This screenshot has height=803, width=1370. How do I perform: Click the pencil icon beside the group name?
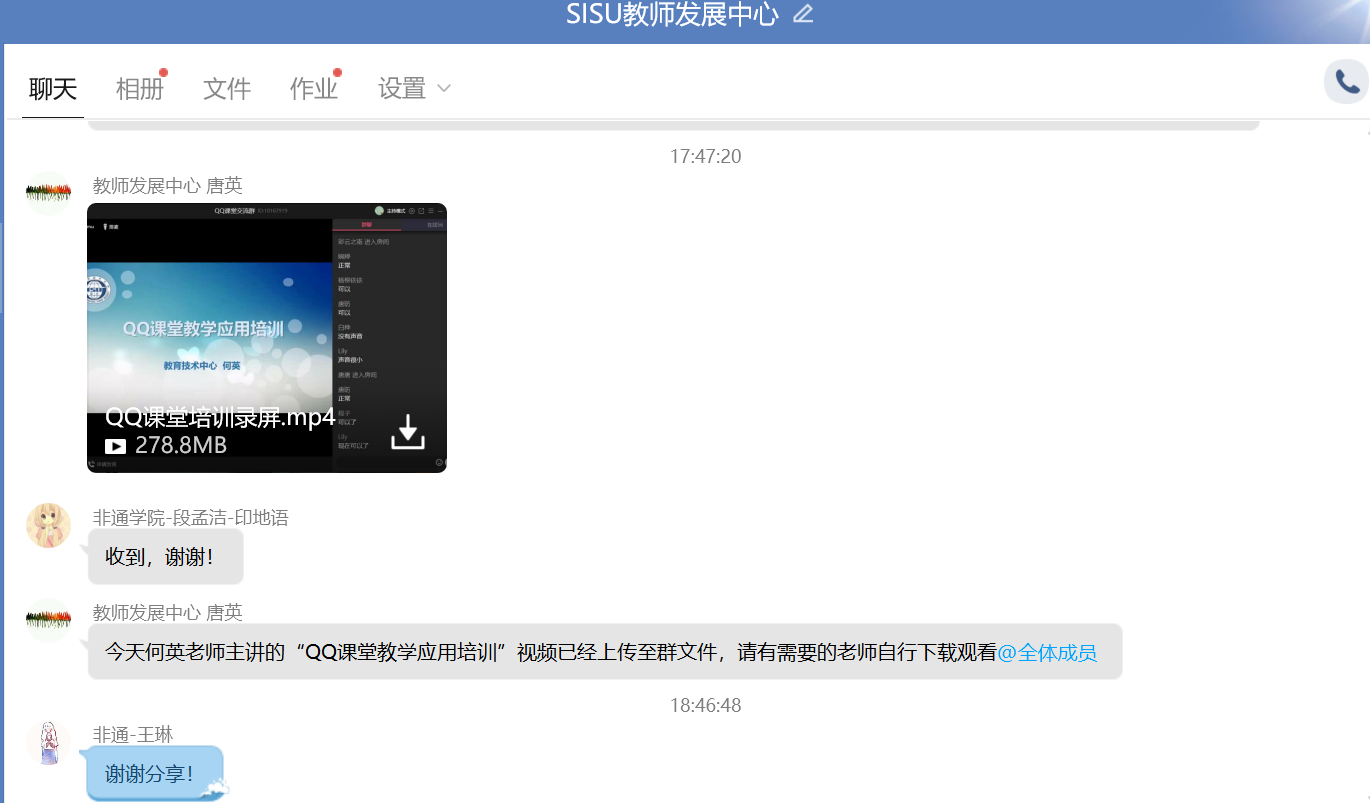click(x=803, y=14)
